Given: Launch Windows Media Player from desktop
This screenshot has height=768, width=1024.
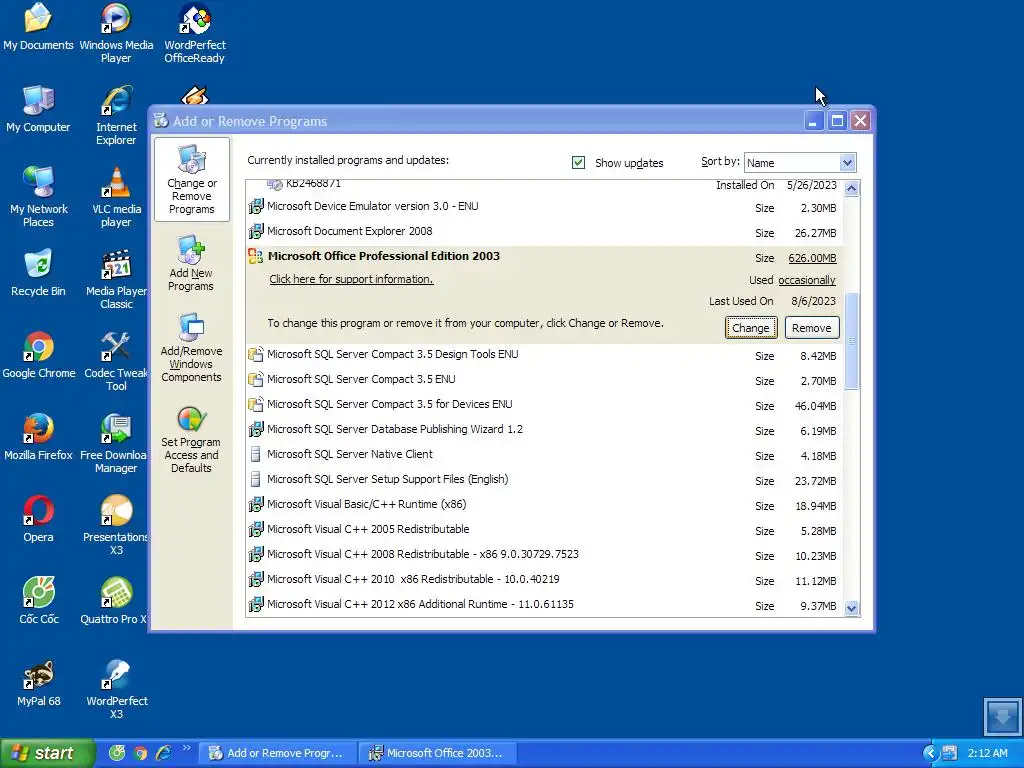Looking at the screenshot, I should [116, 33].
